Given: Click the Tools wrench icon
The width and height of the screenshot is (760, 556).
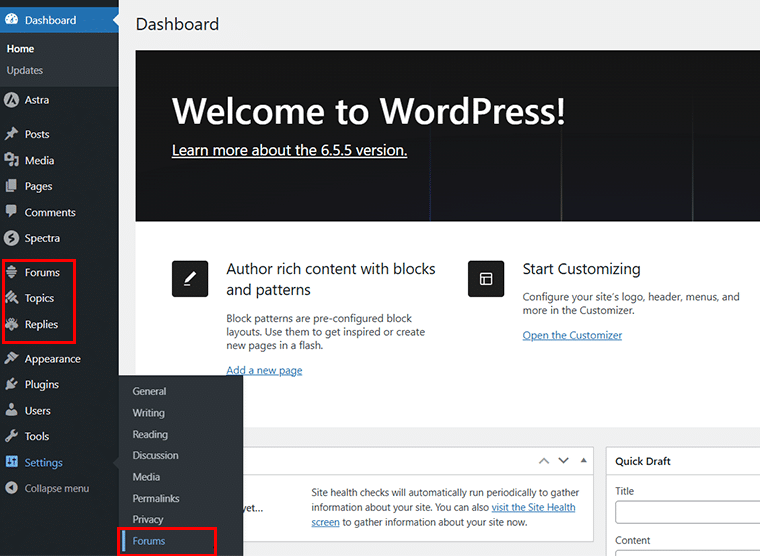Looking at the screenshot, I should point(12,436).
